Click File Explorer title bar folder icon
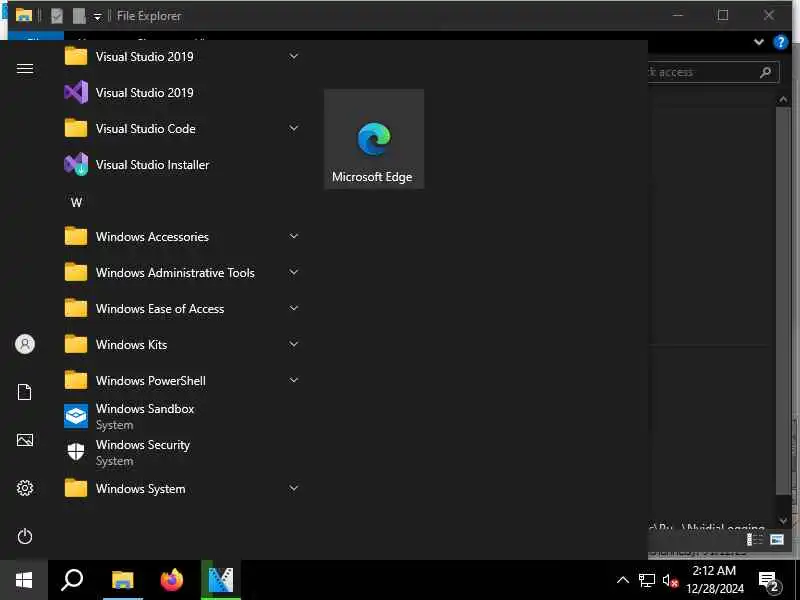This screenshot has width=800, height=600. (x=23, y=16)
